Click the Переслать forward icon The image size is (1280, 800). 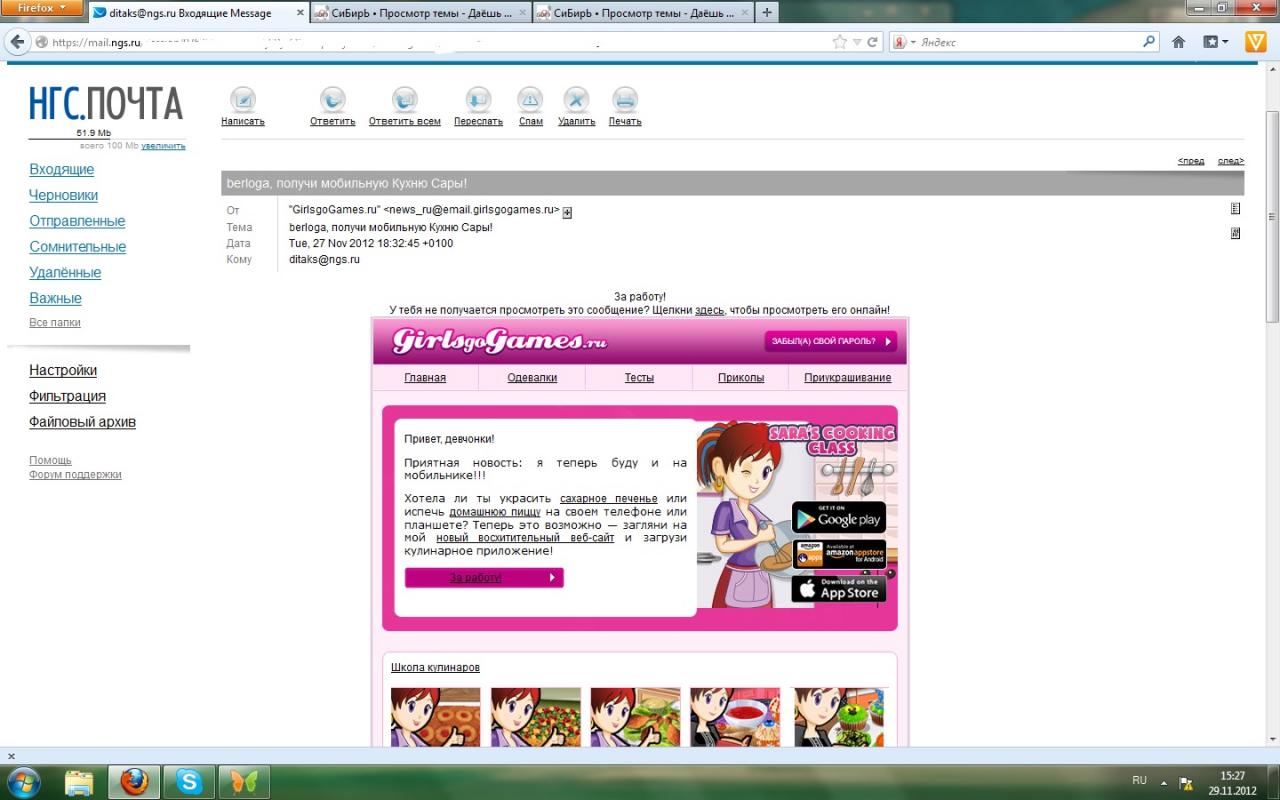coord(478,100)
